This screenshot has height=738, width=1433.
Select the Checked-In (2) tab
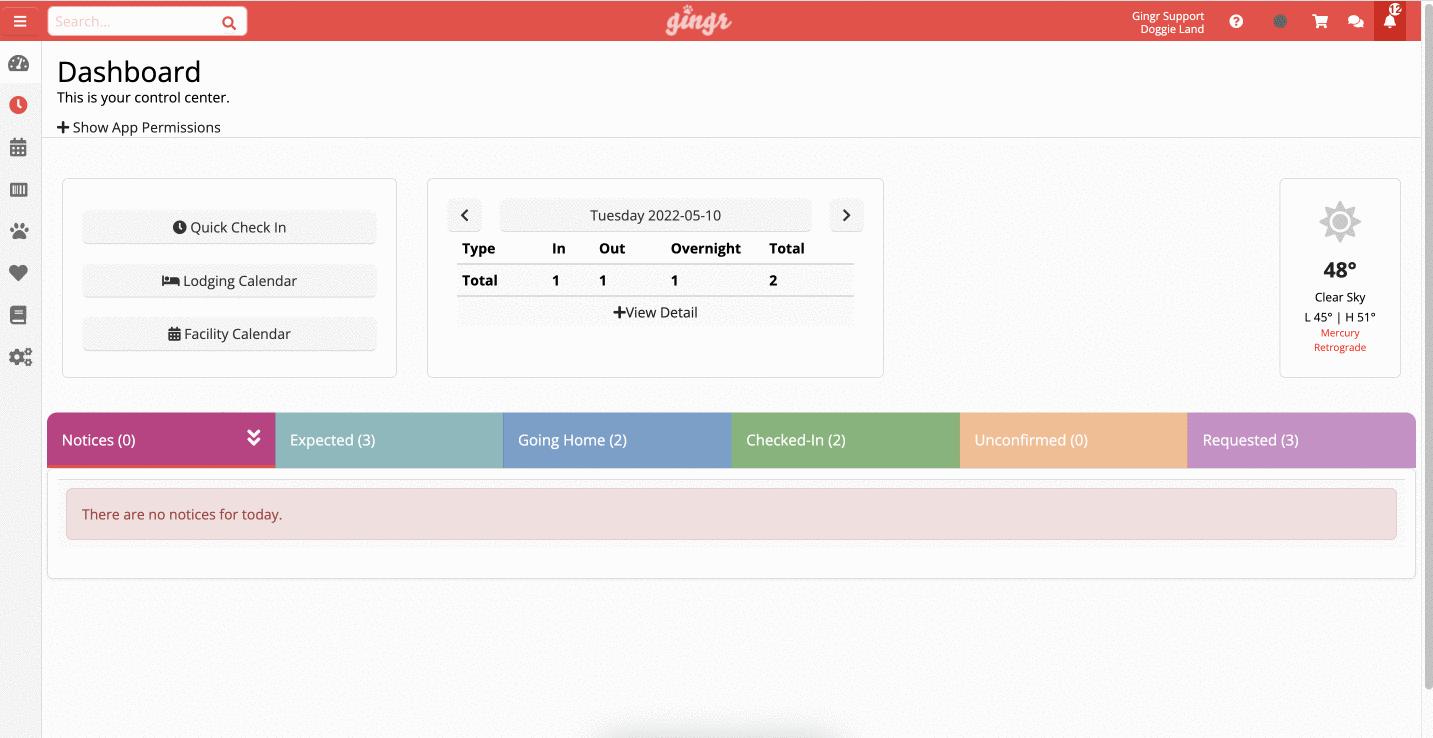[846, 440]
